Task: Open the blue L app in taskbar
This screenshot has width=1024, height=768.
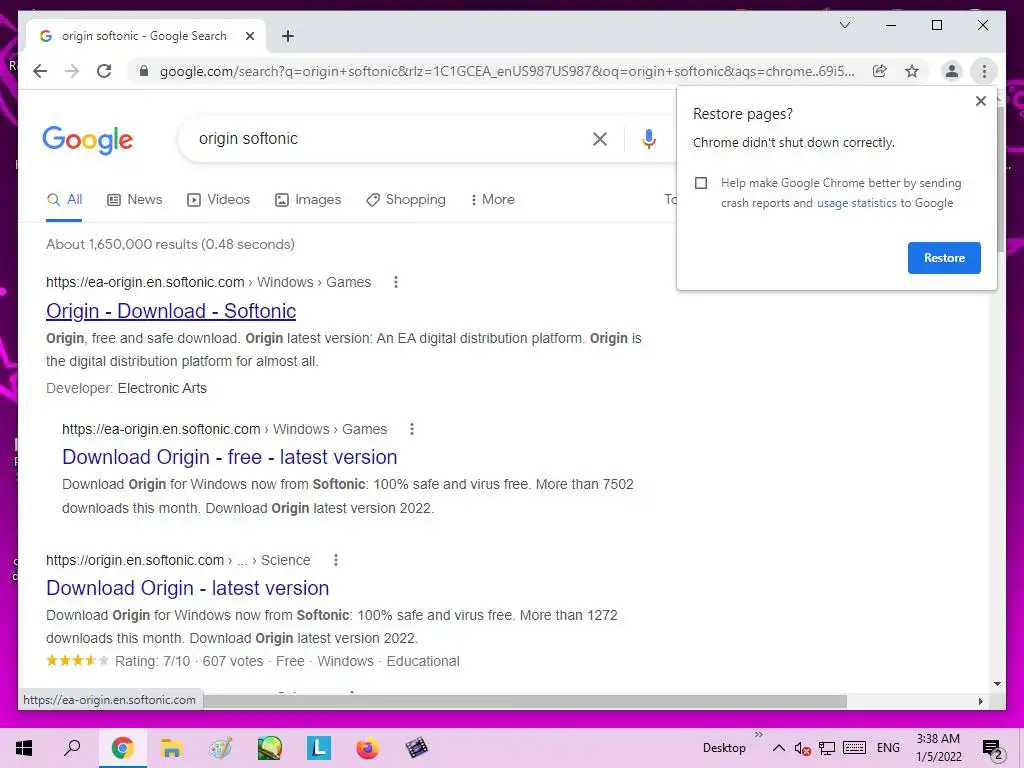Action: [x=319, y=748]
